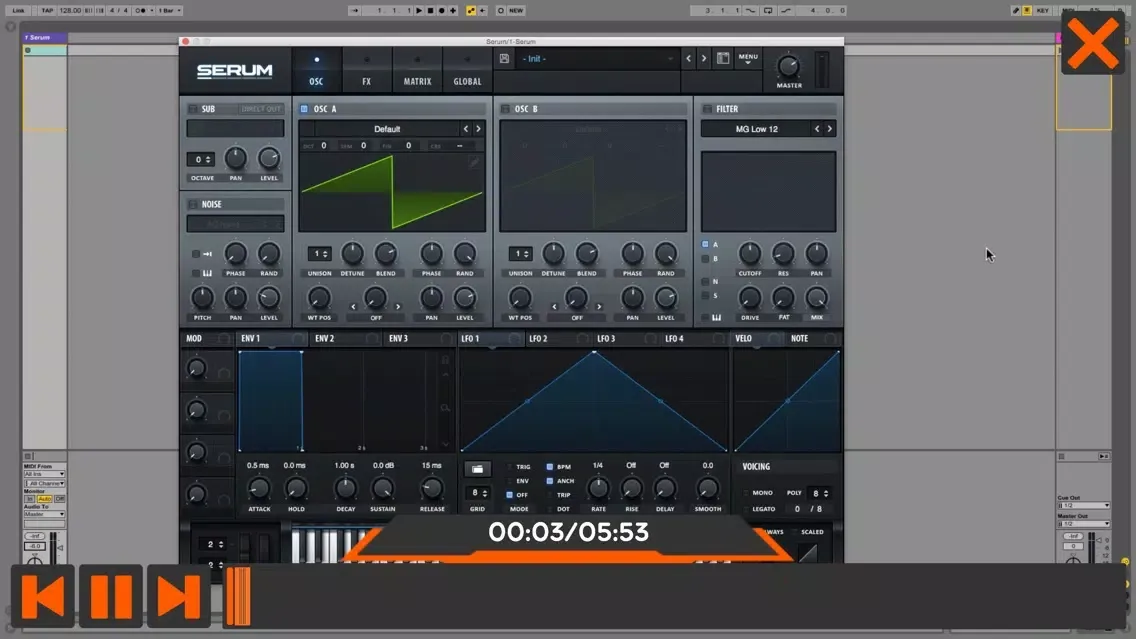Image resolution: width=1136 pixels, height=639 pixels.
Task: Open MG Low 12 filter type menu
Action: [756, 129]
